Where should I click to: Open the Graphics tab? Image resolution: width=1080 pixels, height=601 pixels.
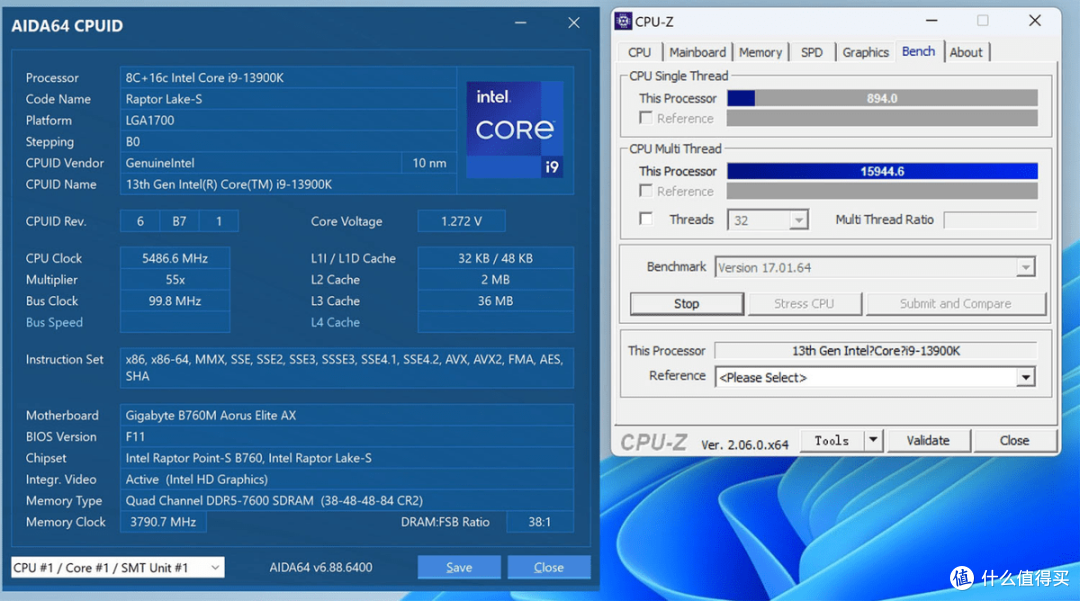(x=865, y=52)
